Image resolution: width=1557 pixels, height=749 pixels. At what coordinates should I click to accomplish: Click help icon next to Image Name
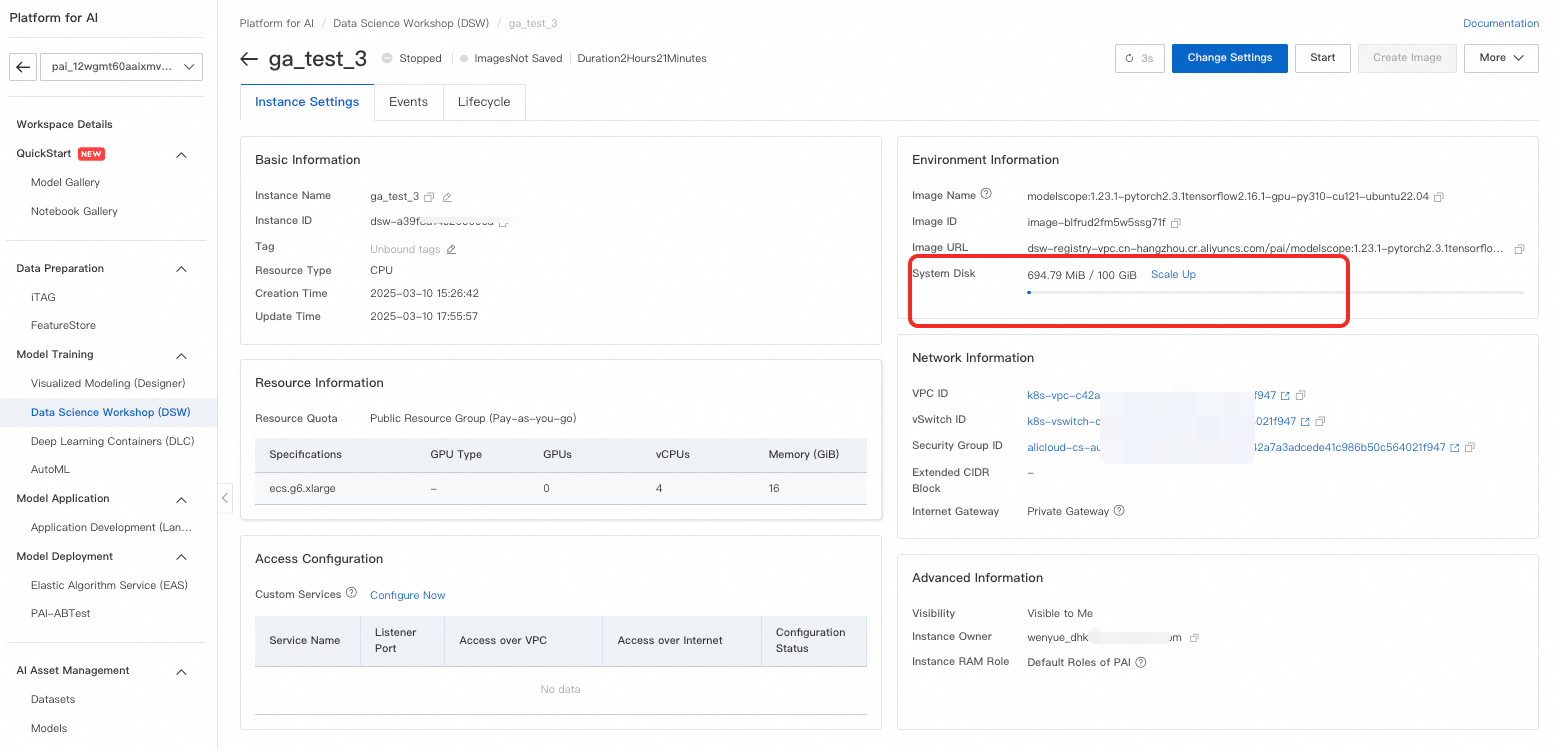986,194
